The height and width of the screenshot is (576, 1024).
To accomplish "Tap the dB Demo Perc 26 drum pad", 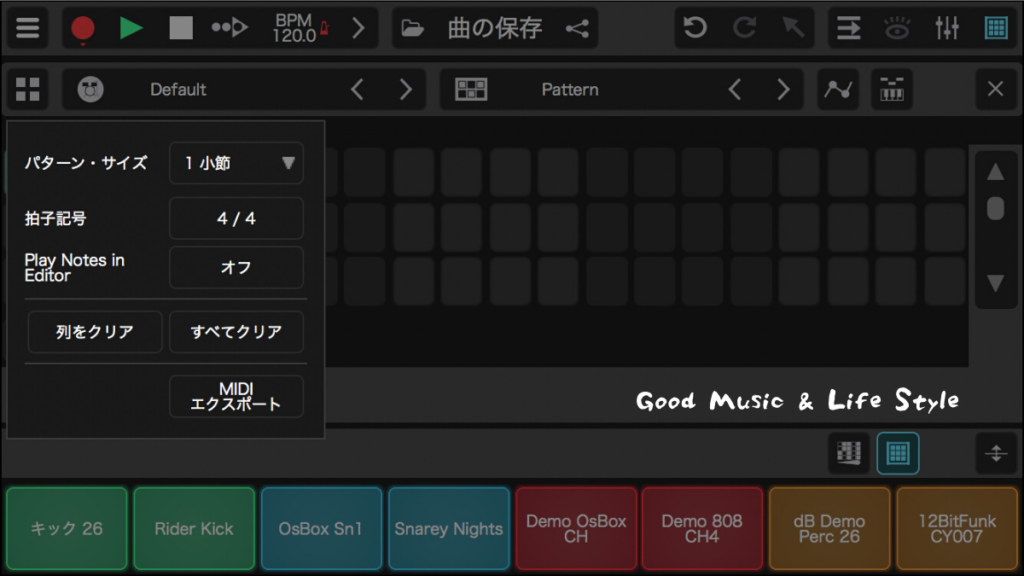I will coord(829,528).
